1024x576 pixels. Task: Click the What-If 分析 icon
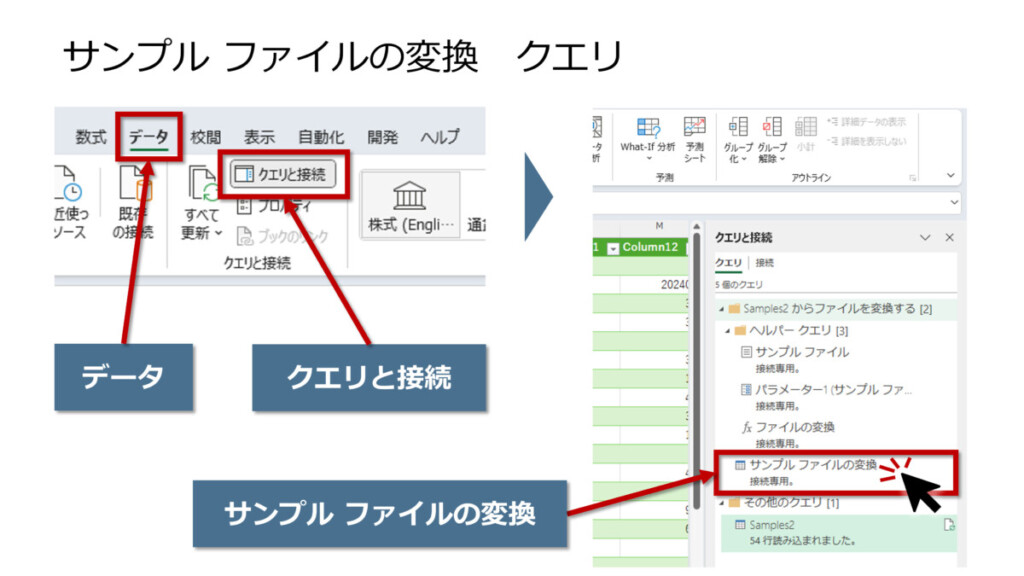647,128
